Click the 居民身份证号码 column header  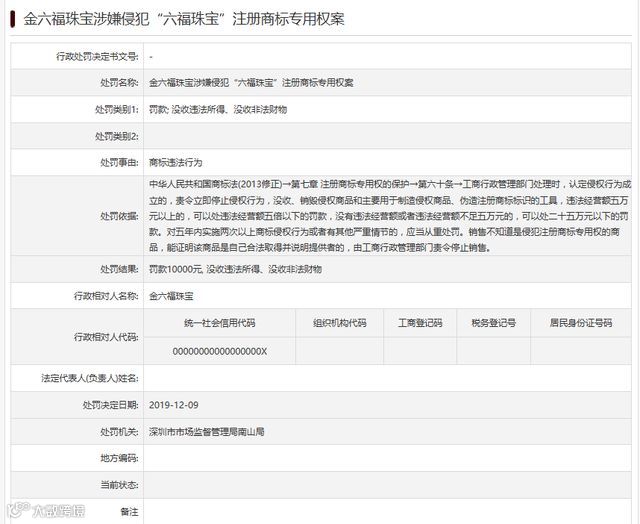click(x=581, y=323)
